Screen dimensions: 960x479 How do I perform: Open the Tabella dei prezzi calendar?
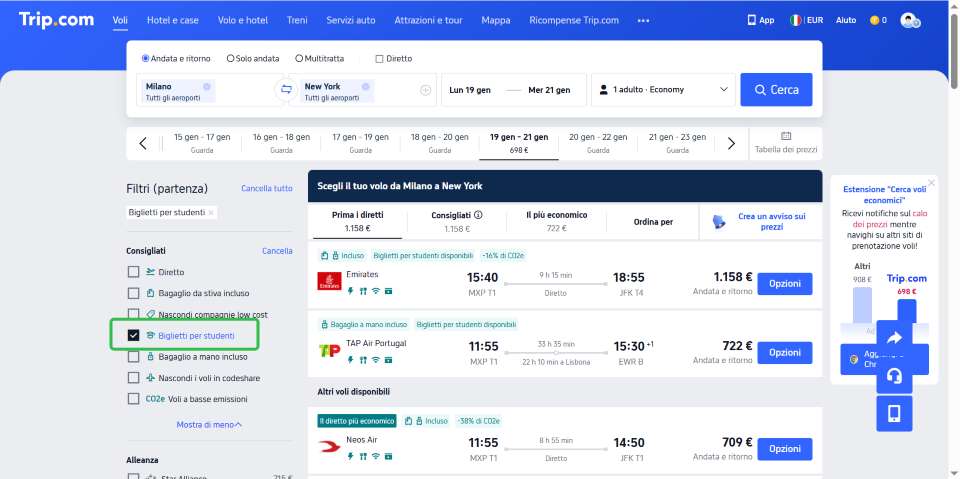786,143
